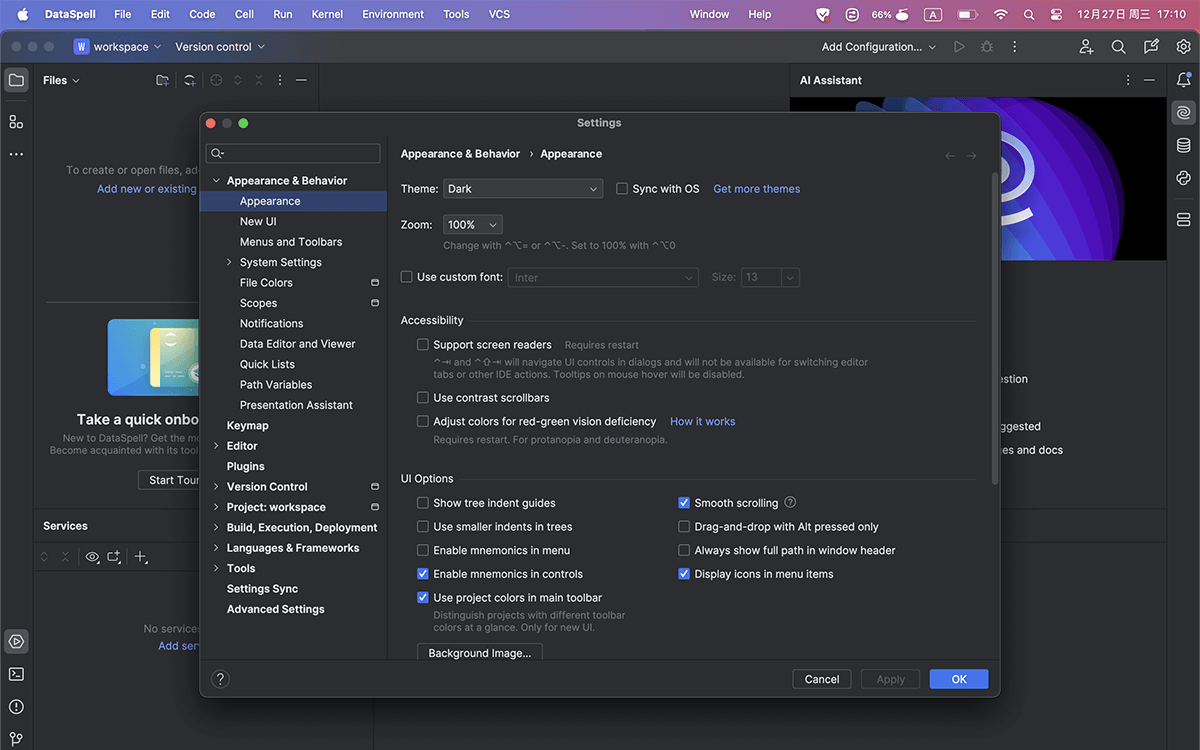Click the Code With Me add-user icon
Screen dimensions: 1200x750
pyautogui.click(x=1087, y=47)
